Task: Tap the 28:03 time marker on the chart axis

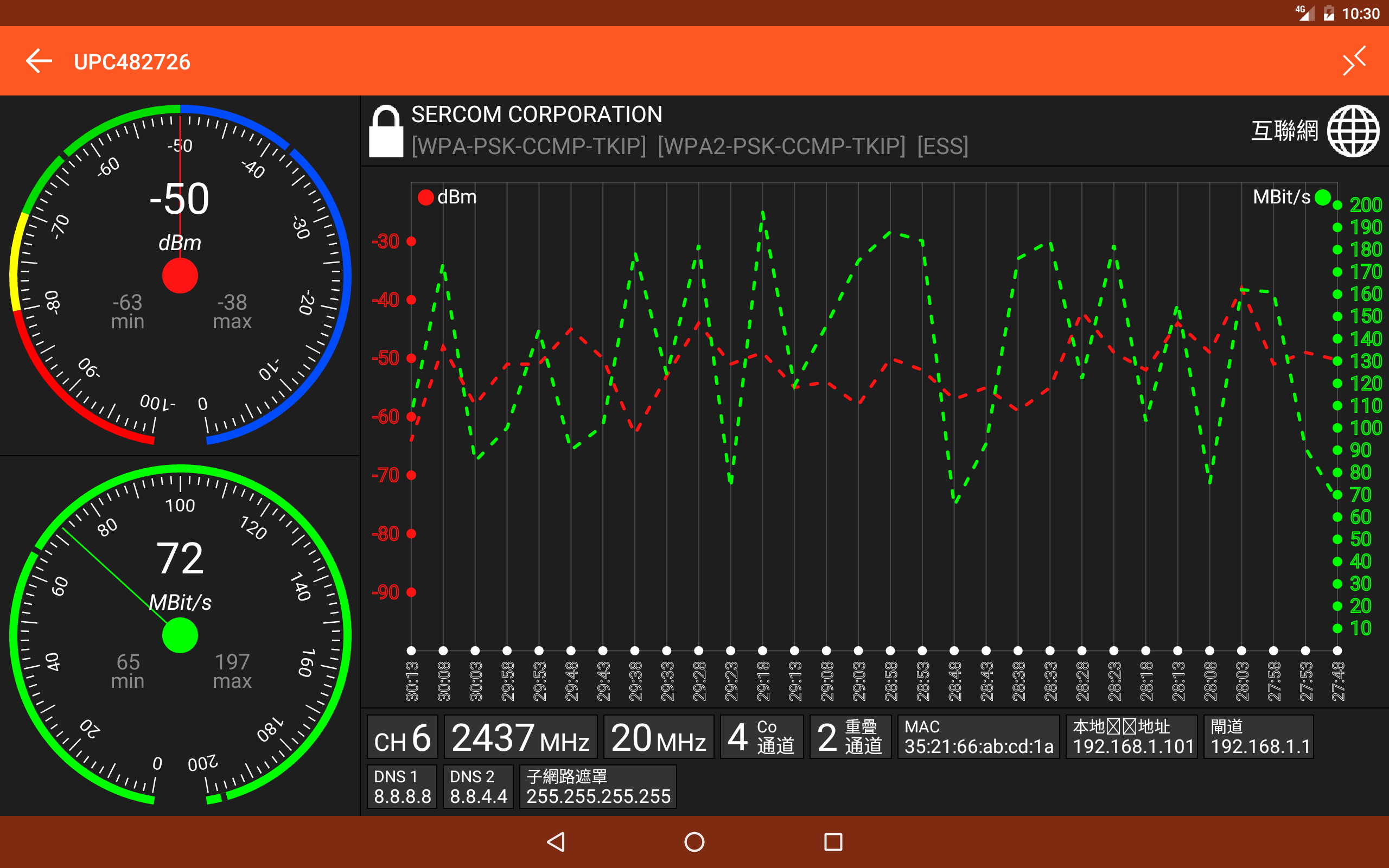Action: pos(1242,681)
